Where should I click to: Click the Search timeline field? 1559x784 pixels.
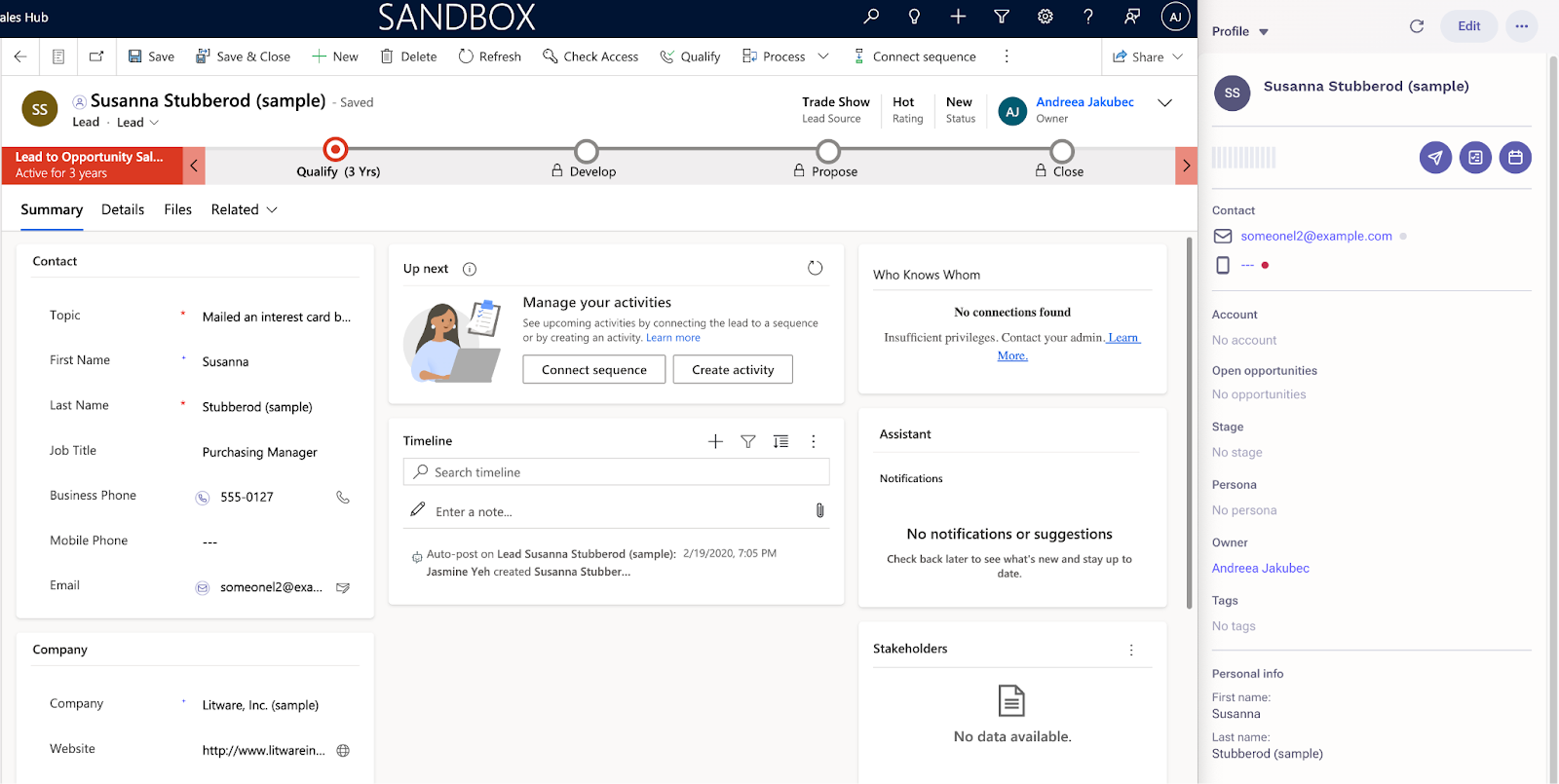616,472
